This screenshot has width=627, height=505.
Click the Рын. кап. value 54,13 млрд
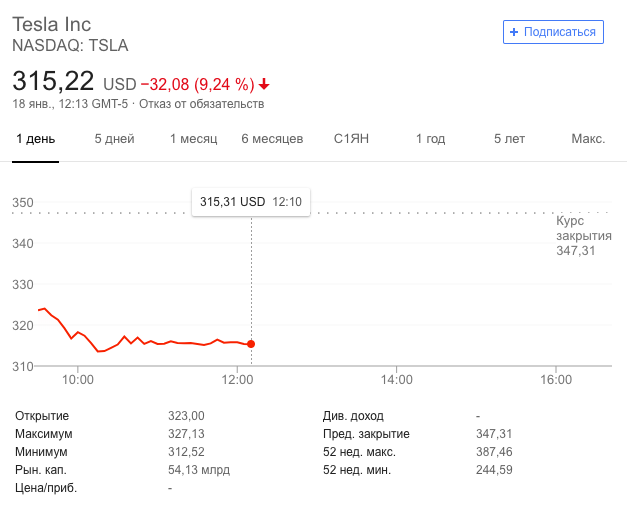tap(199, 470)
